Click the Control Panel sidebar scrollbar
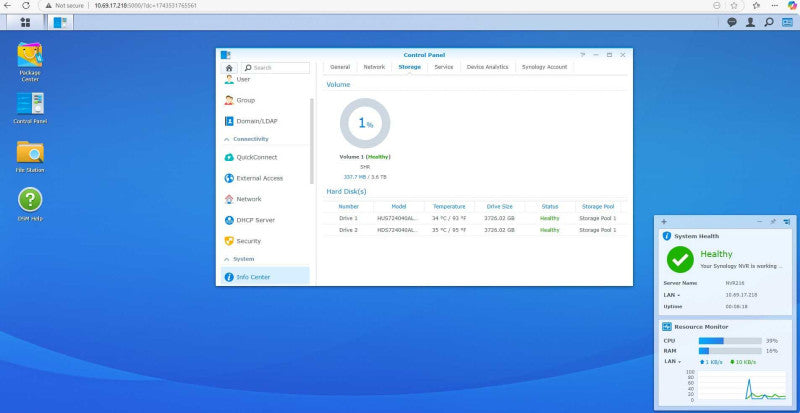 pyautogui.click(x=312, y=141)
